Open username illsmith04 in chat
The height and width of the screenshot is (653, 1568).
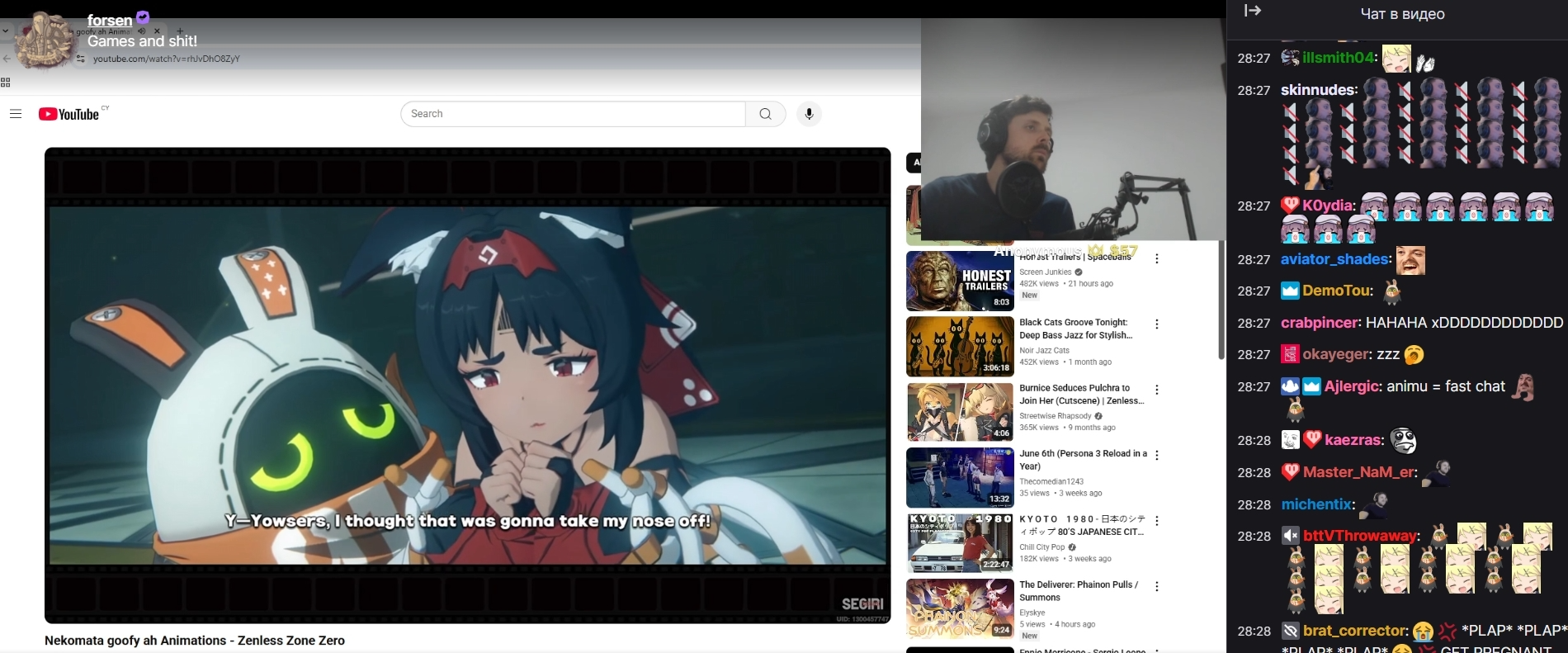coord(1340,58)
